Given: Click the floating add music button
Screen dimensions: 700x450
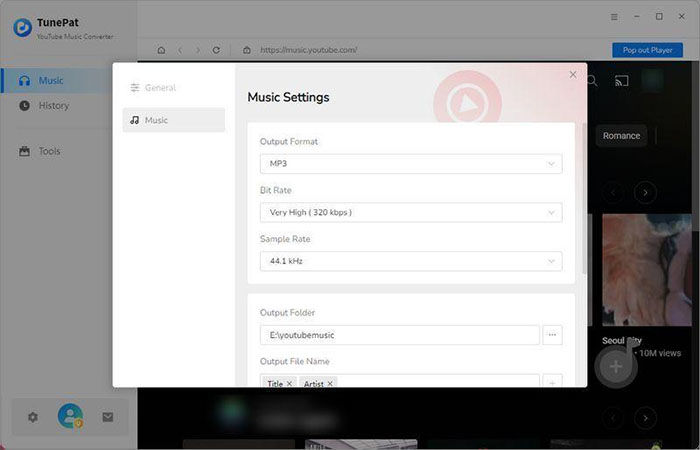Looking at the screenshot, I should pos(616,367).
